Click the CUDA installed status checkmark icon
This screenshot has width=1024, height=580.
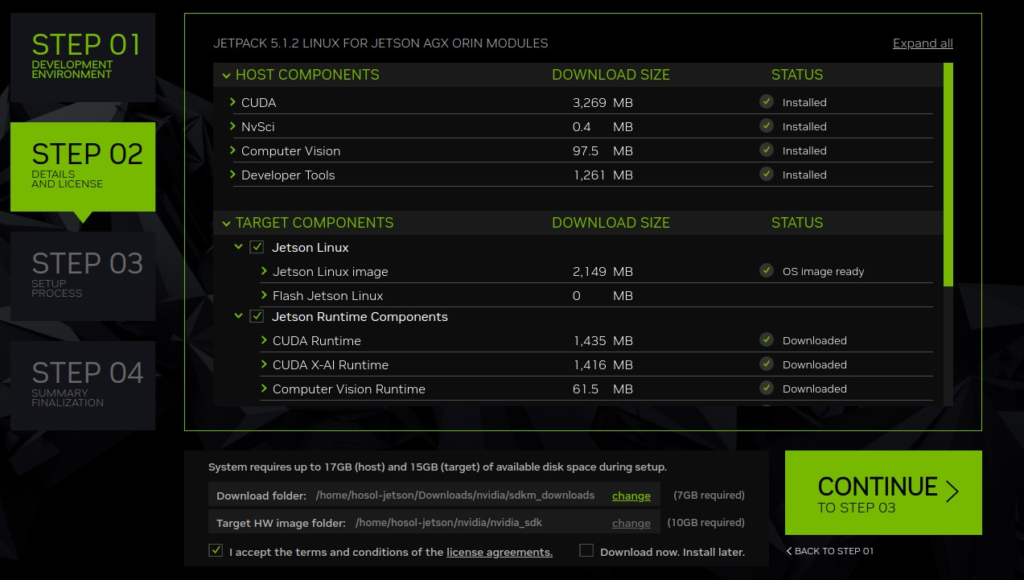[766, 102]
